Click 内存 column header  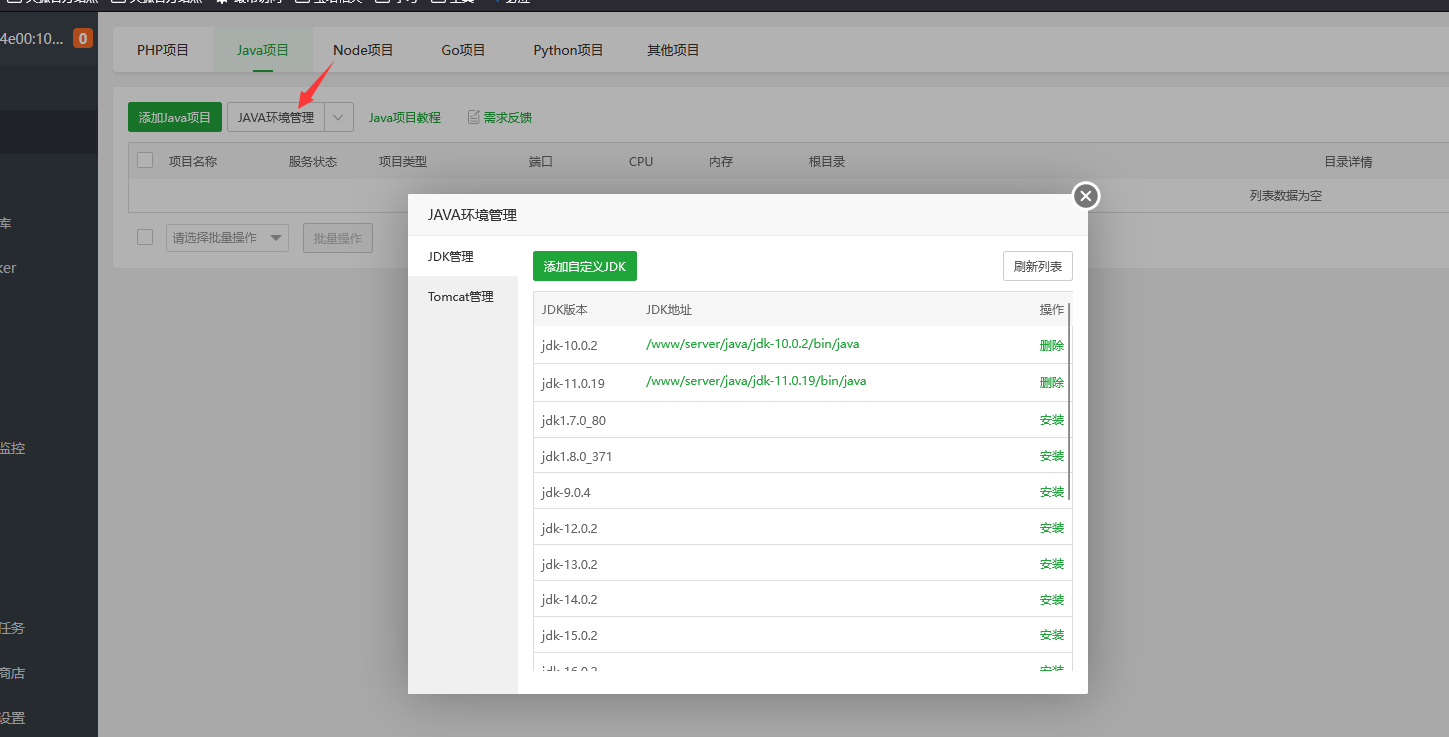(x=721, y=161)
